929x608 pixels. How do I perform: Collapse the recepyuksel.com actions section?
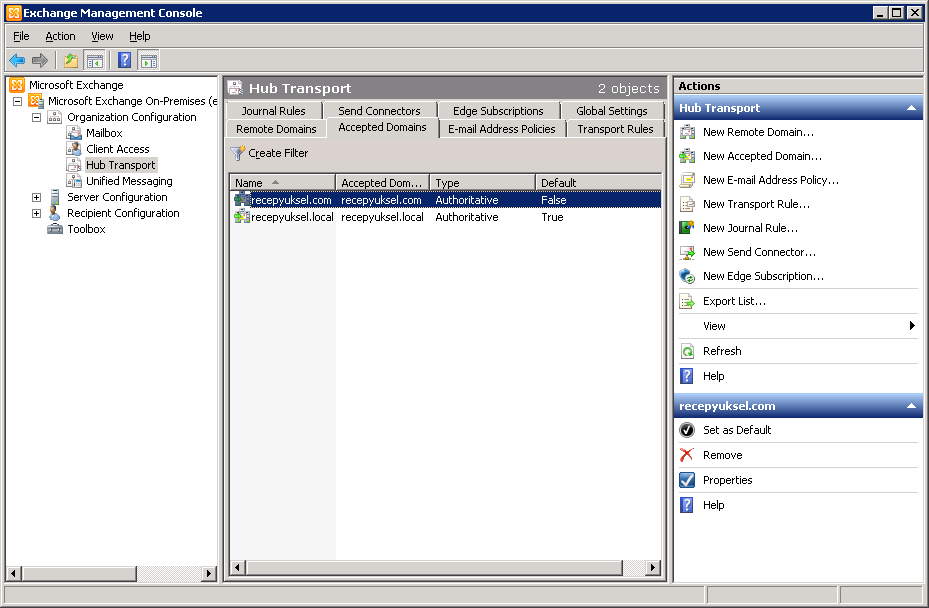pos(911,406)
